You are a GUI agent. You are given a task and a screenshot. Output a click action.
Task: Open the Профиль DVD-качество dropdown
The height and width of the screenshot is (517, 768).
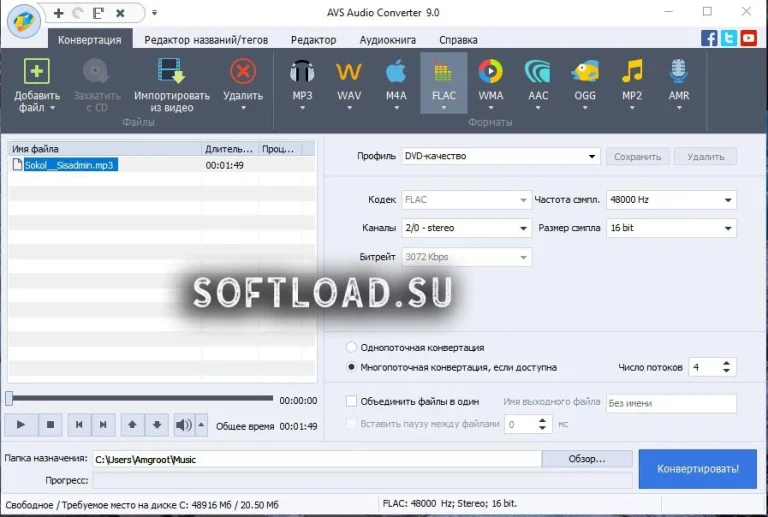501,156
